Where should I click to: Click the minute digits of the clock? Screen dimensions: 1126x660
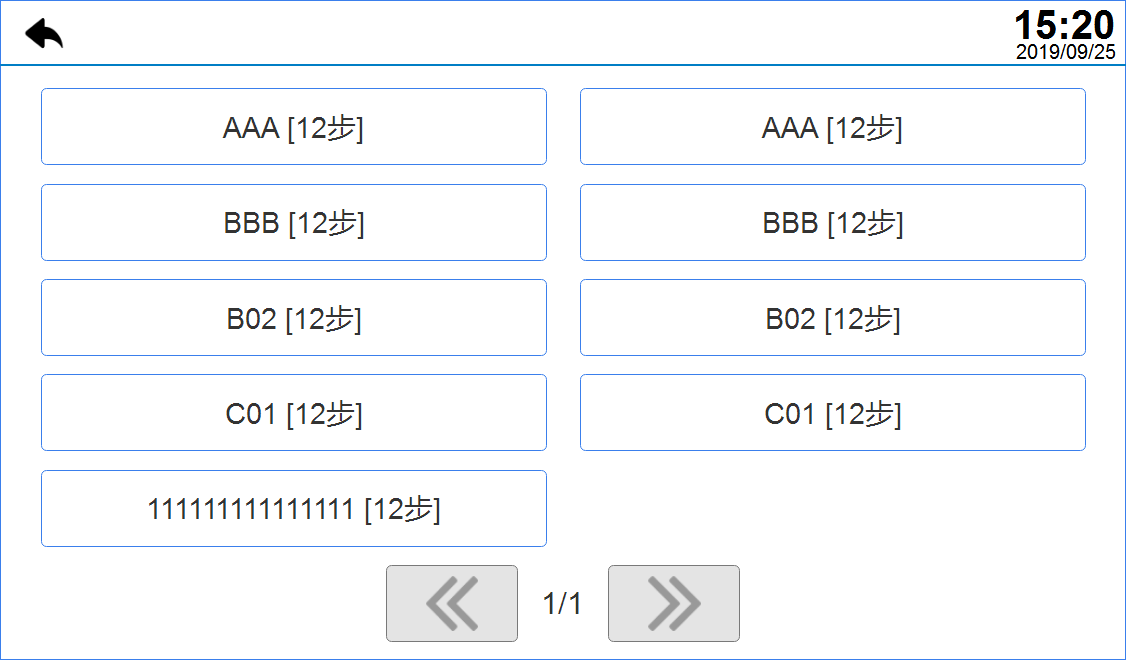point(1092,25)
